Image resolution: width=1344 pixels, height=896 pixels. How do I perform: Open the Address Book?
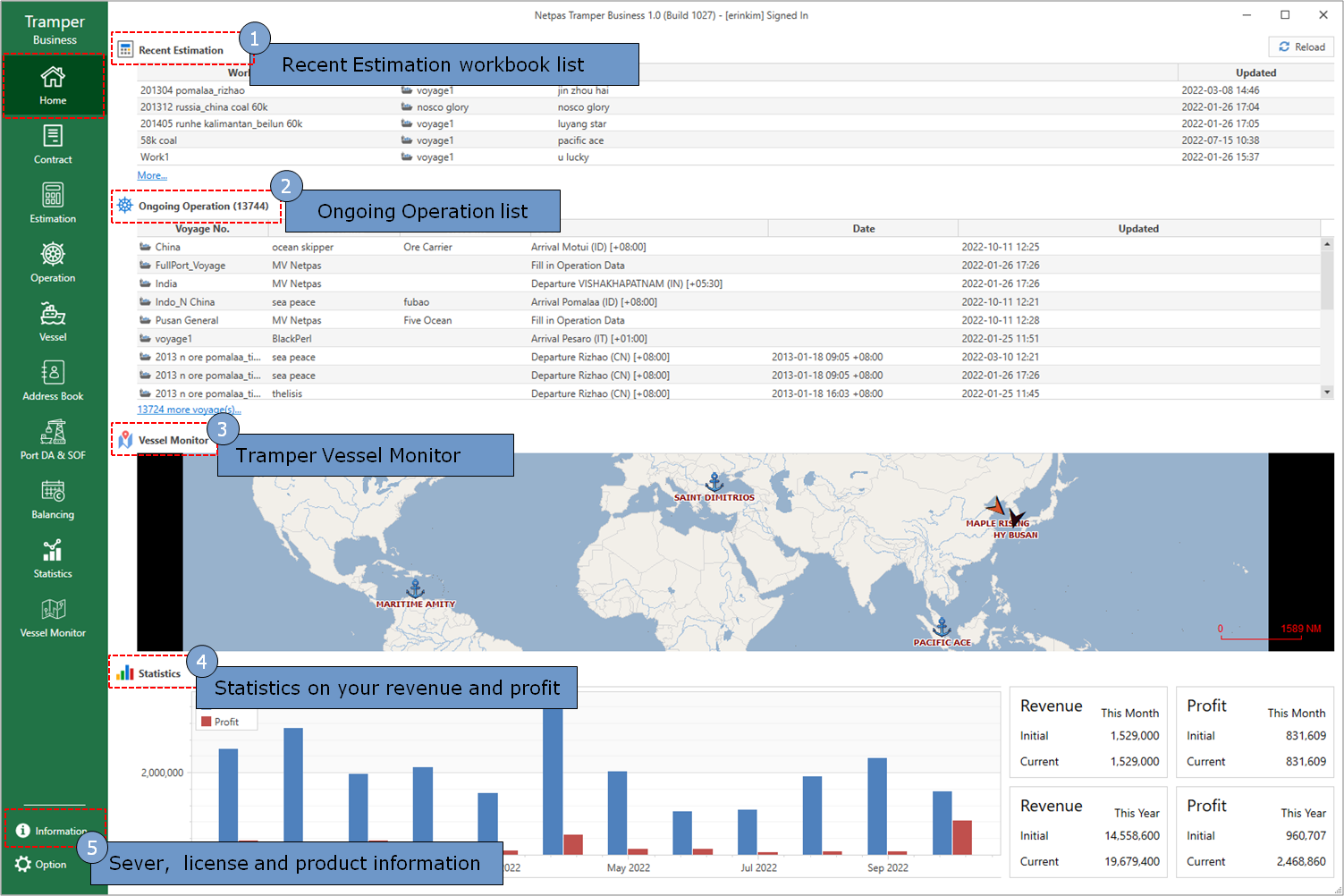[53, 381]
